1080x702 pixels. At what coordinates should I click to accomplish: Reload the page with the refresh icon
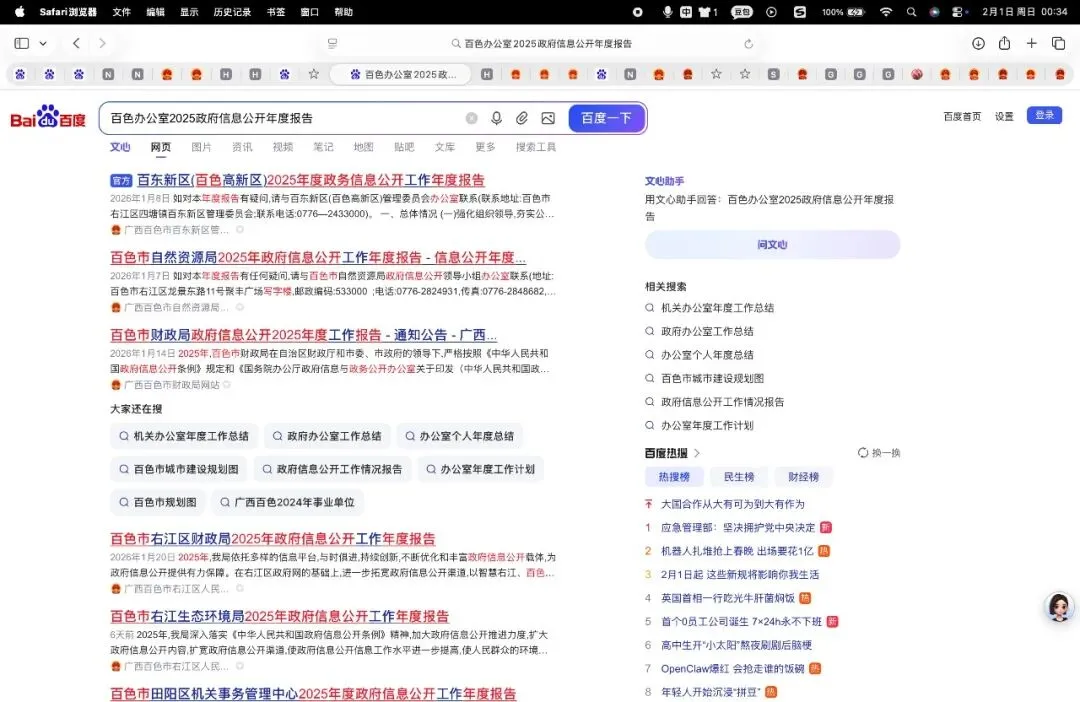tap(749, 43)
